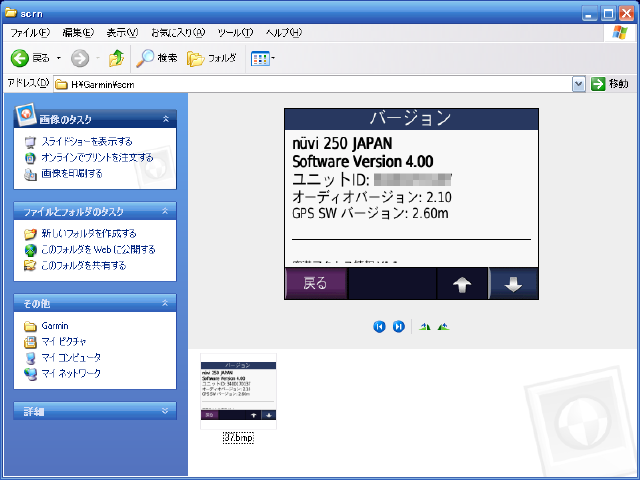Click the Garmin folder icon
This screenshot has width=640, height=480.
[x=30, y=326]
